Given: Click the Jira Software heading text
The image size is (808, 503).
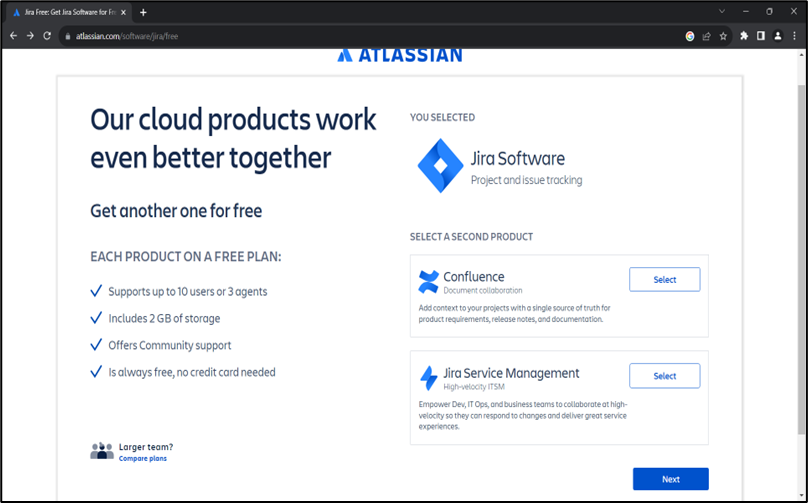Looking at the screenshot, I should pos(517,159).
